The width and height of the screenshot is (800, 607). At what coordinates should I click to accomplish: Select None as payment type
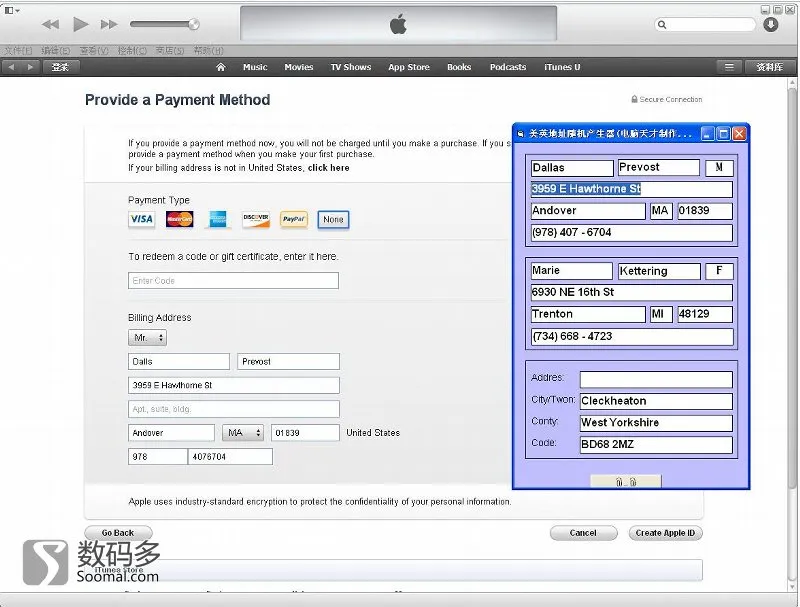pyautogui.click(x=333, y=219)
